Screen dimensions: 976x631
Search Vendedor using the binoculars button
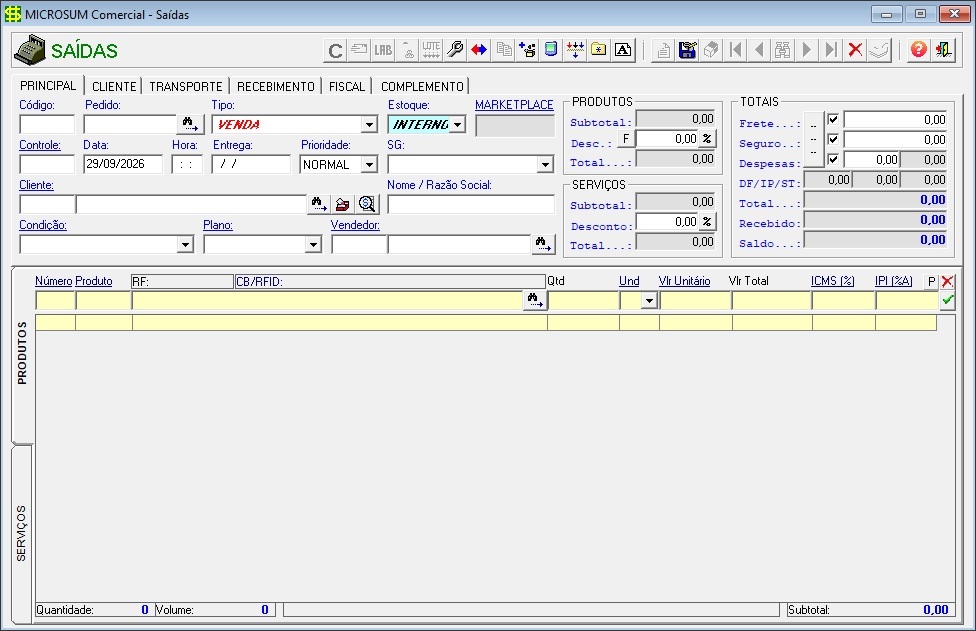coord(543,244)
